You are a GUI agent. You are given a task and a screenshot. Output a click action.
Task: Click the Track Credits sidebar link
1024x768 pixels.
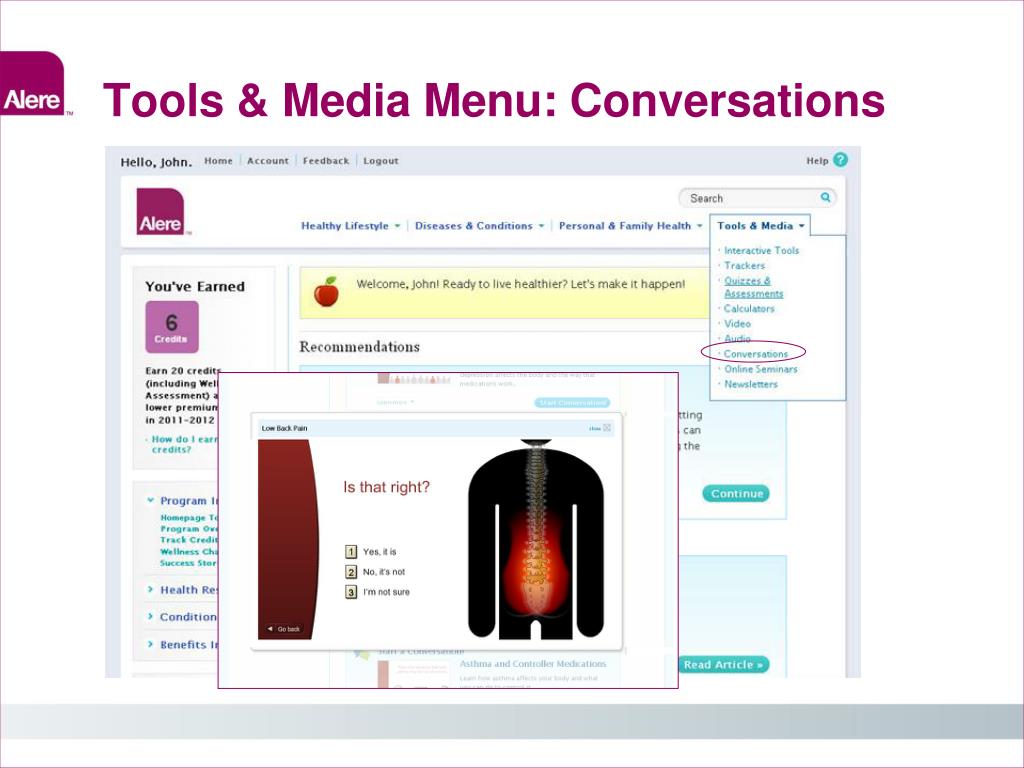189,540
